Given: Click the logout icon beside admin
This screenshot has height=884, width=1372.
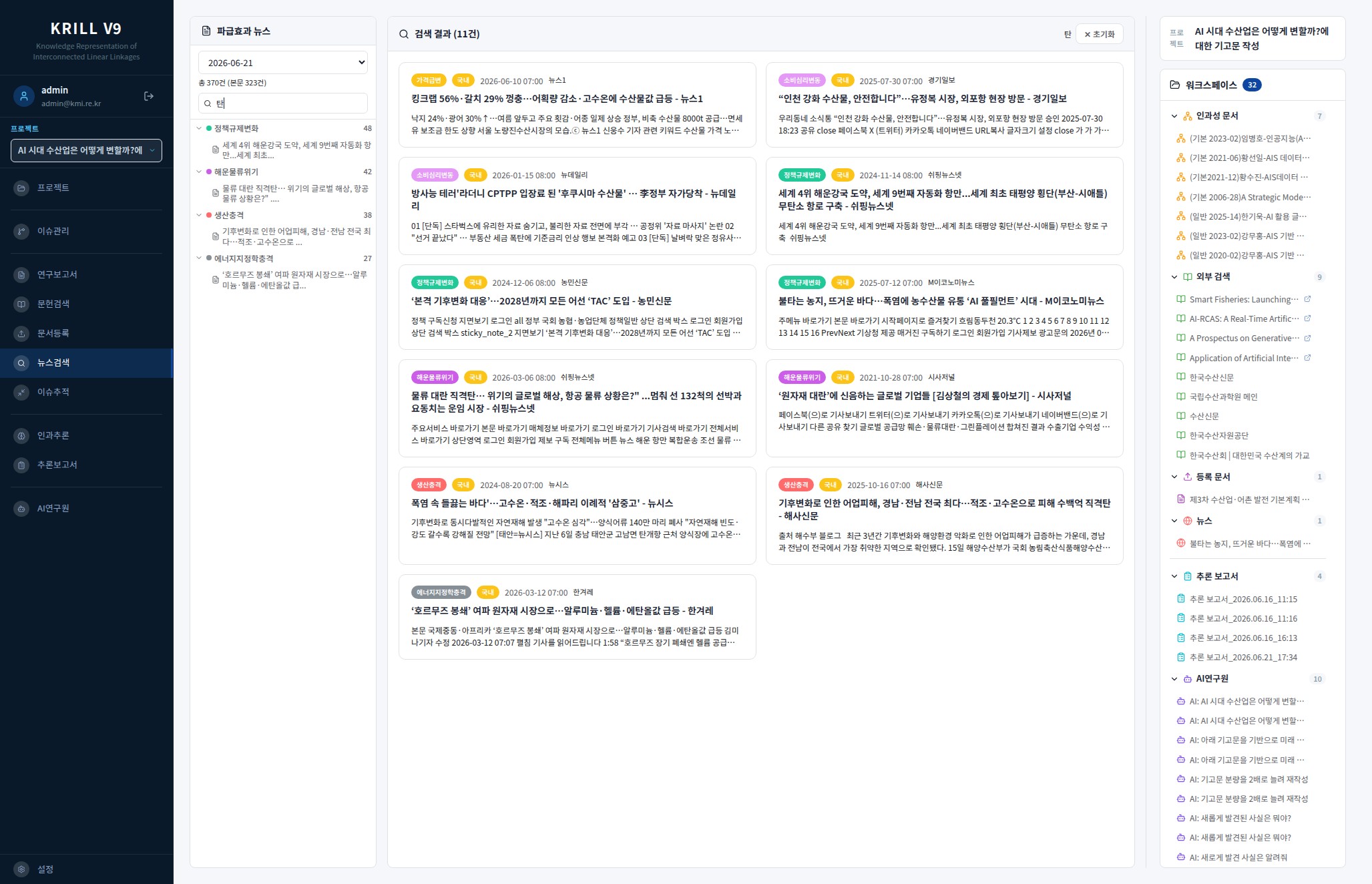Looking at the screenshot, I should [149, 96].
